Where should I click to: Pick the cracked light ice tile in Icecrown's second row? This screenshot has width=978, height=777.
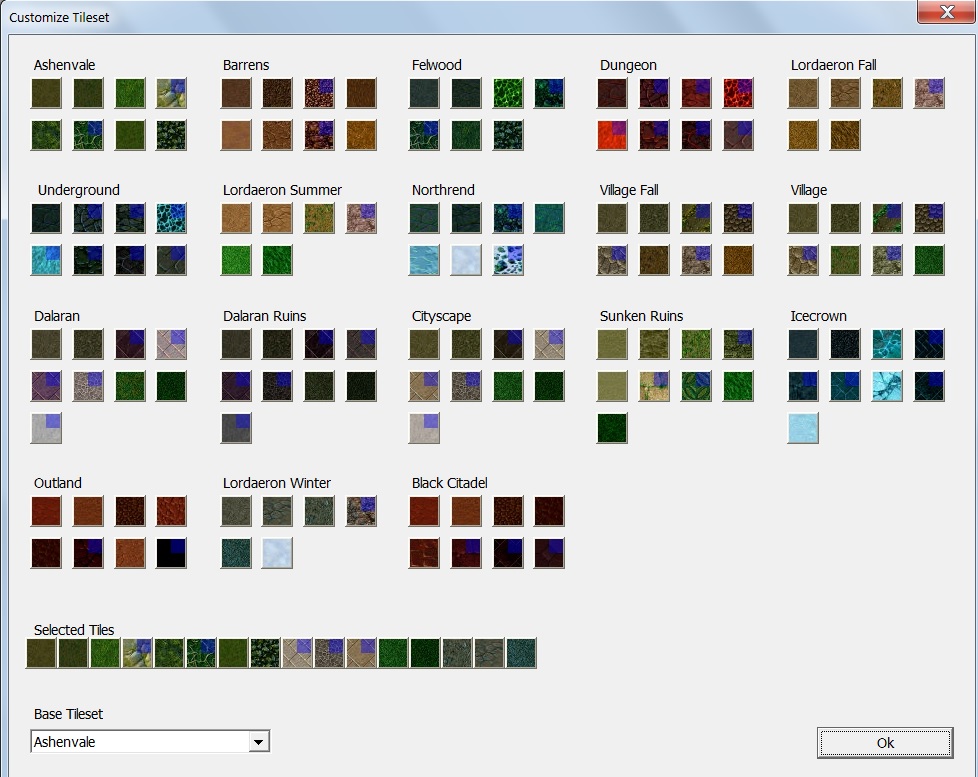887,386
